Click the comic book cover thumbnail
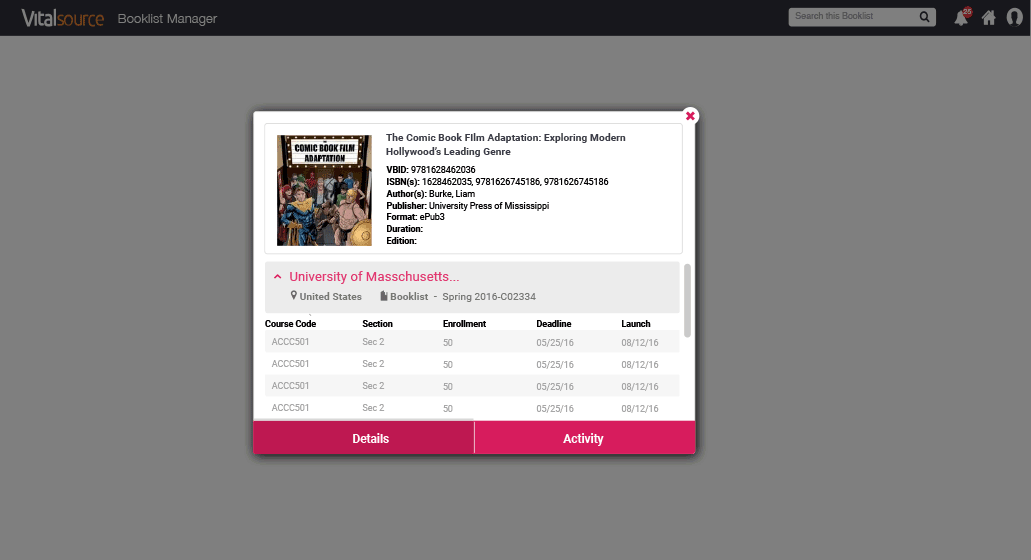 pos(324,190)
